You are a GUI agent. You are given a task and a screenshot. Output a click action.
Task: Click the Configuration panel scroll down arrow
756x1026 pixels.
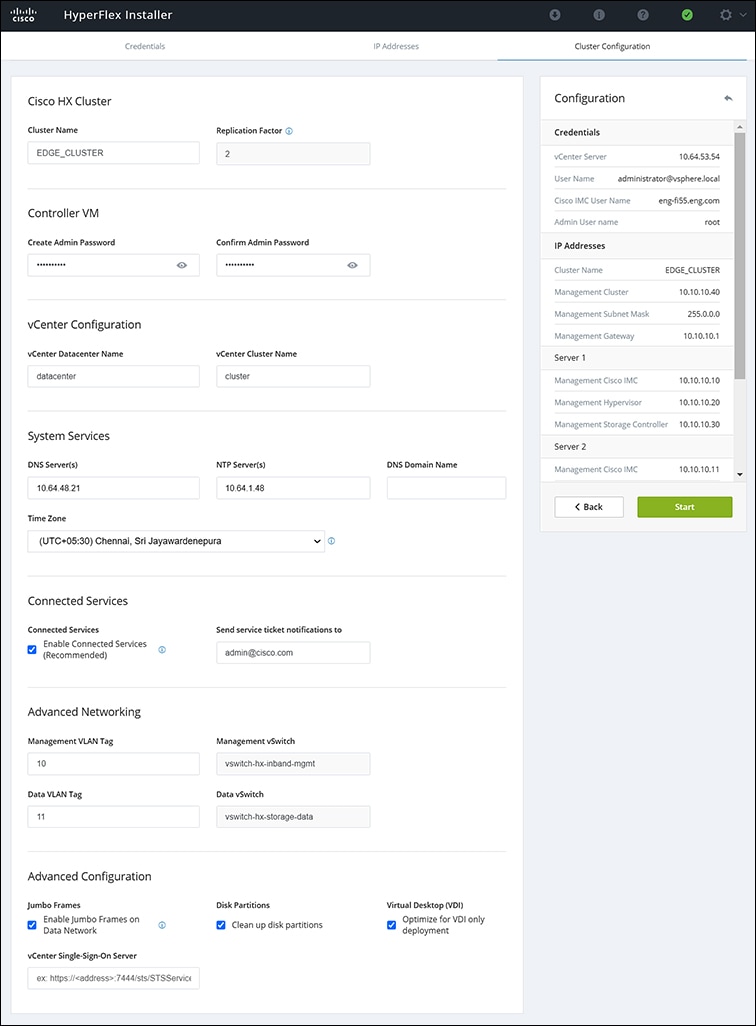(x=740, y=474)
